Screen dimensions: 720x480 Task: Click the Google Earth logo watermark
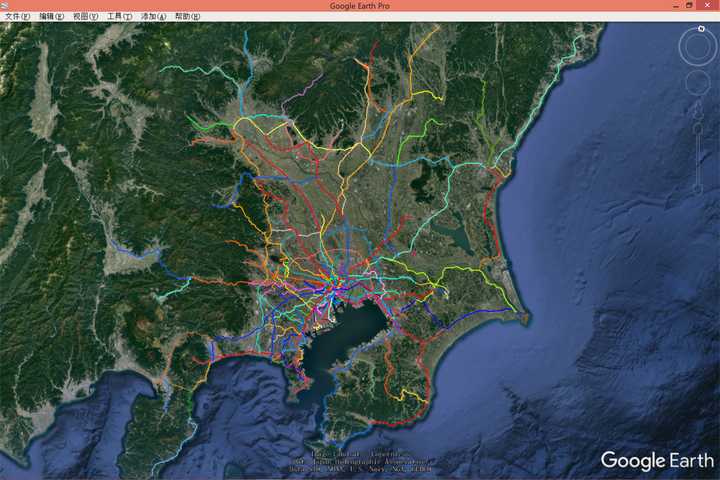657,460
